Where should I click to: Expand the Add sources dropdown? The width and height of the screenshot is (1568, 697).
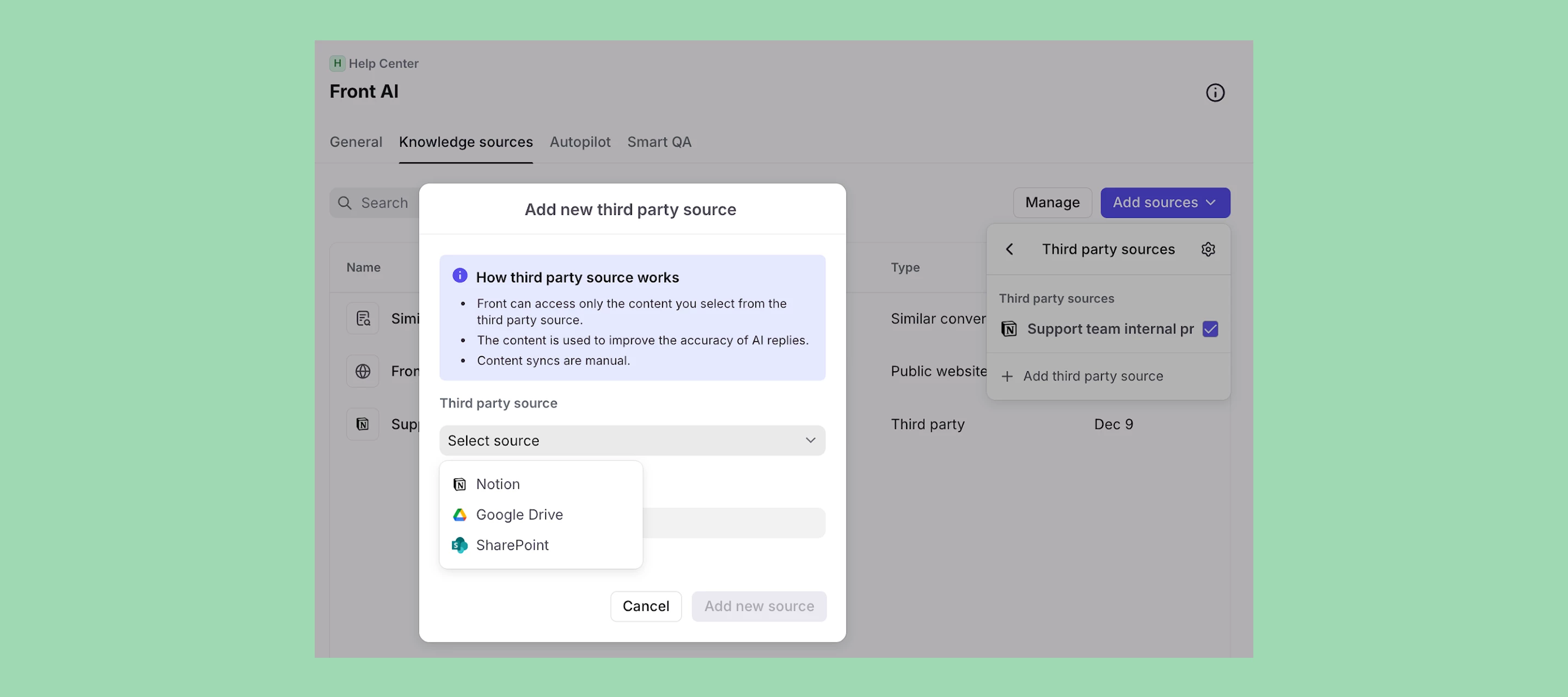point(1165,202)
